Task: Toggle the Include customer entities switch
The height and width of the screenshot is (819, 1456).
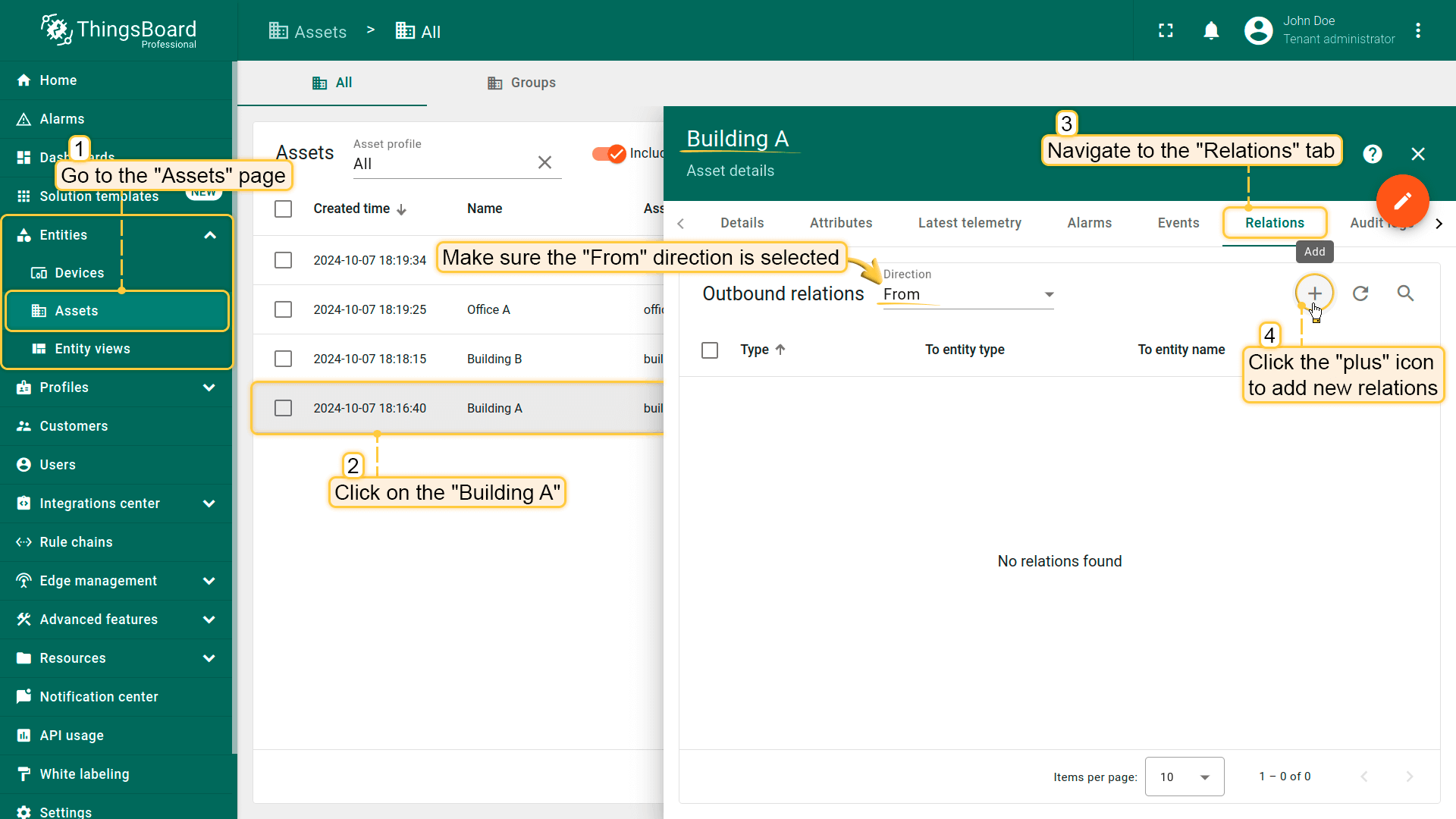Action: coord(609,153)
